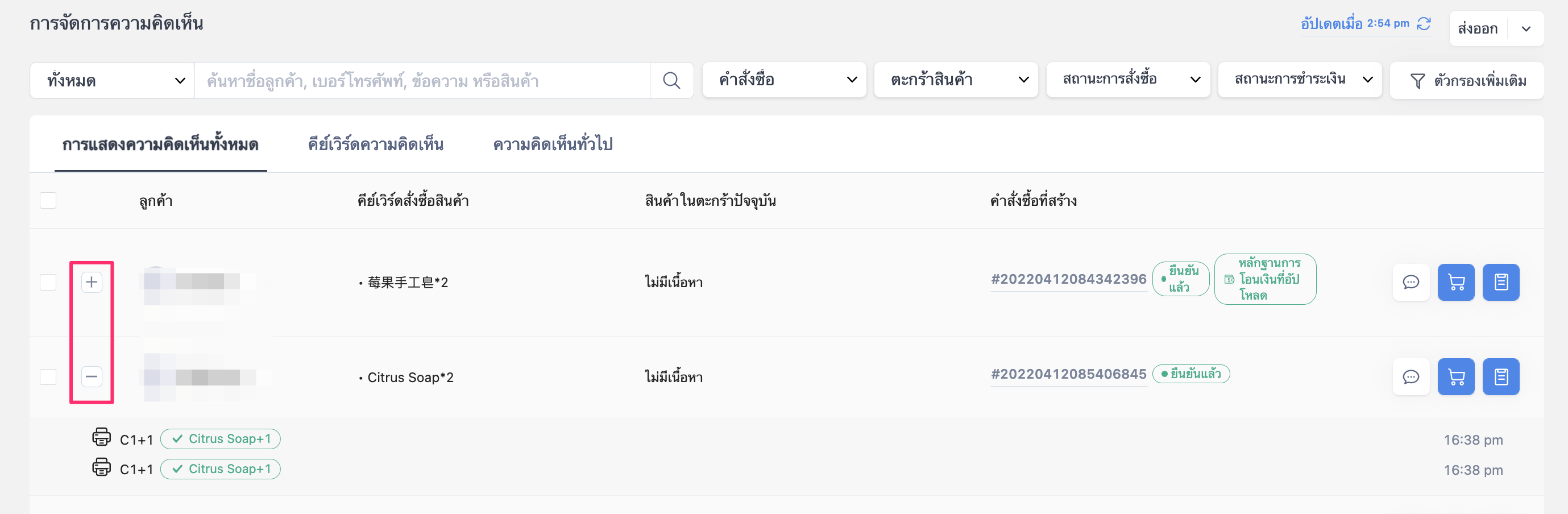Open order link #20220412084342396
1568x514 pixels.
1068,280
